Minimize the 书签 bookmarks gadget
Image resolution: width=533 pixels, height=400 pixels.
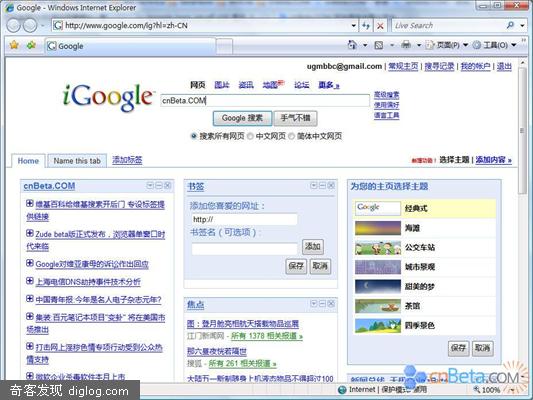[323, 185]
